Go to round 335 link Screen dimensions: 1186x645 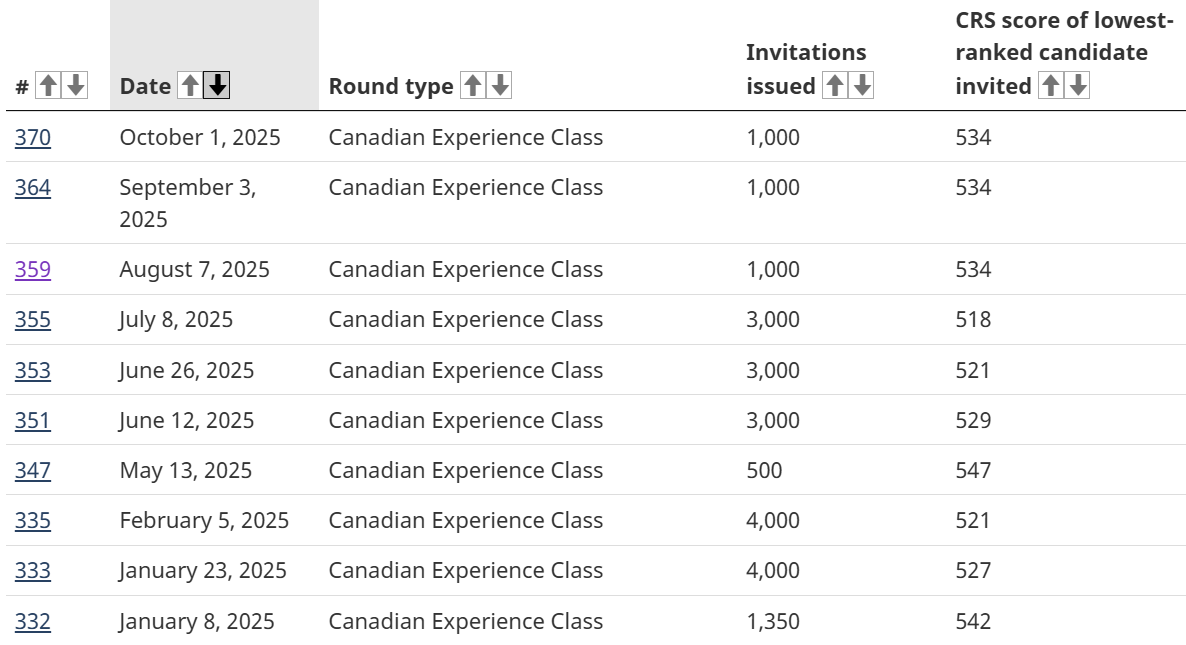point(33,521)
